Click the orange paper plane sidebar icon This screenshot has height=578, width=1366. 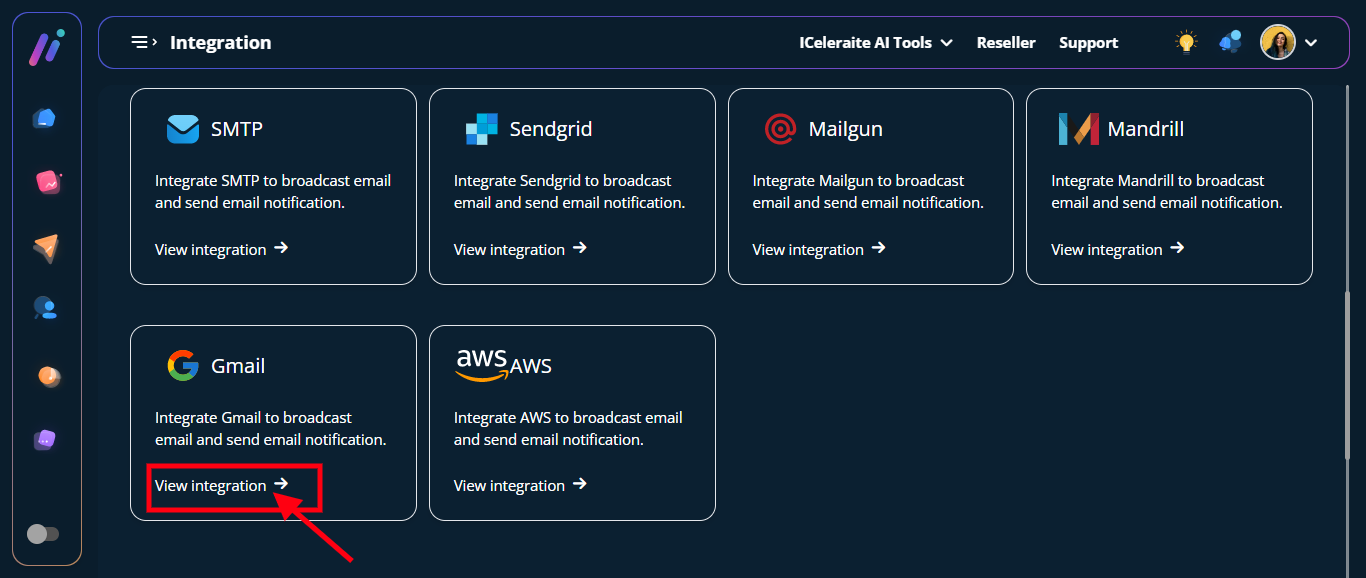click(x=46, y=247)
